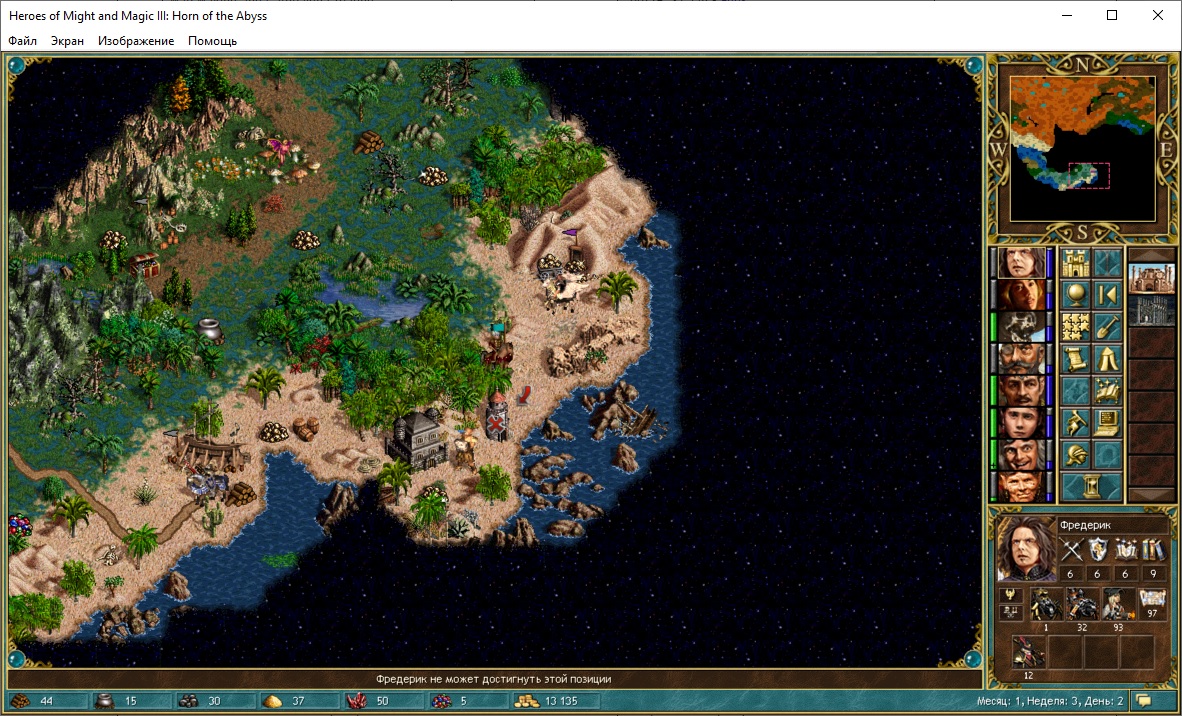Image resolution: width=1182 pixels, height=716 pixels.
Task: Open the chat speech bubble icon
Action: (x=1144, y=701)
